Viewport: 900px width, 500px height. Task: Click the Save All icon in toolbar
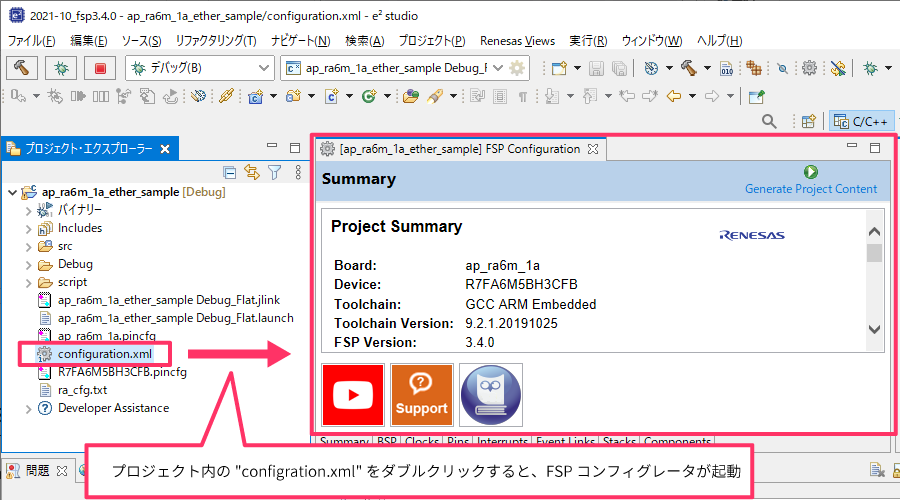click(619, 68)
